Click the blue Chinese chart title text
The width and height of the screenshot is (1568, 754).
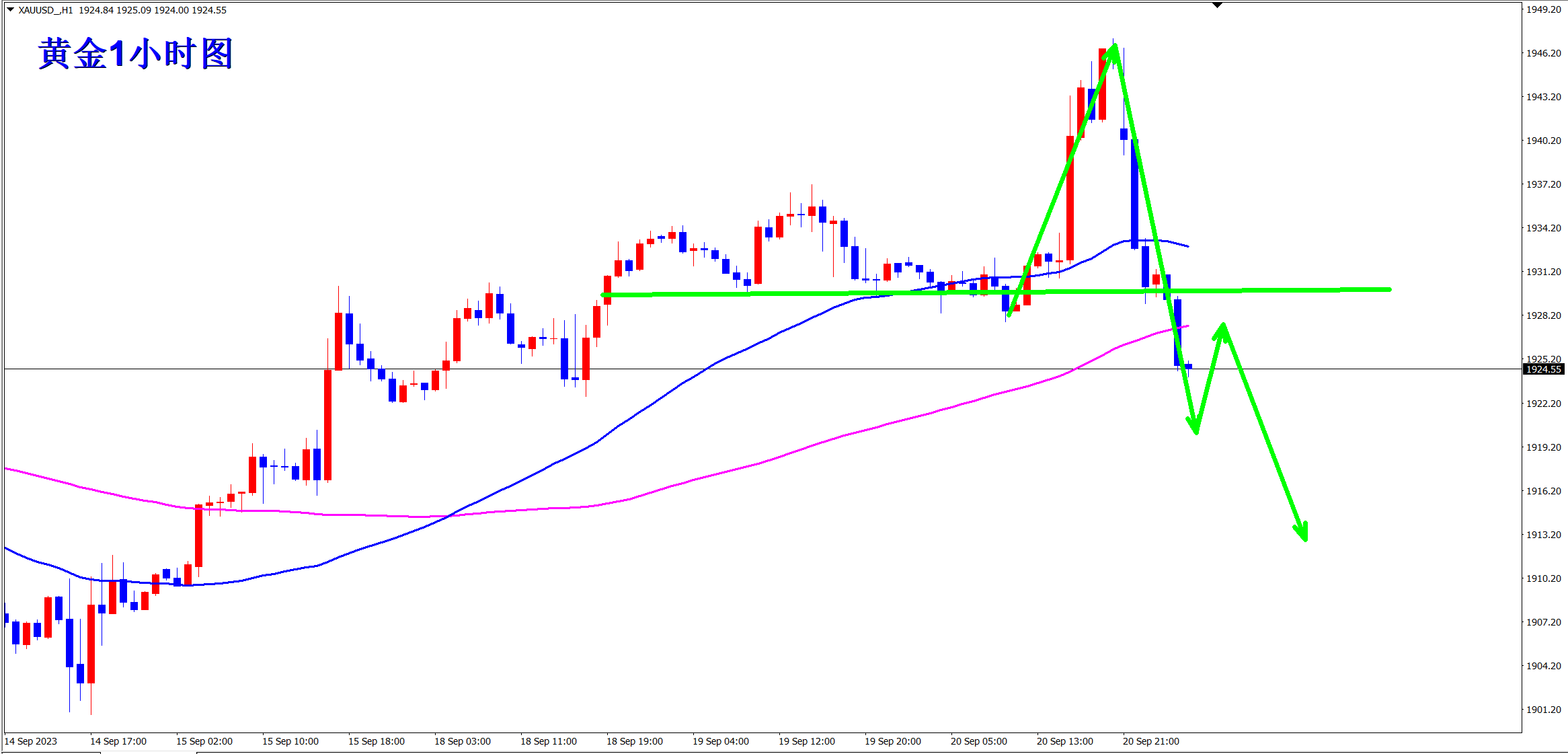tap(134, 54)
